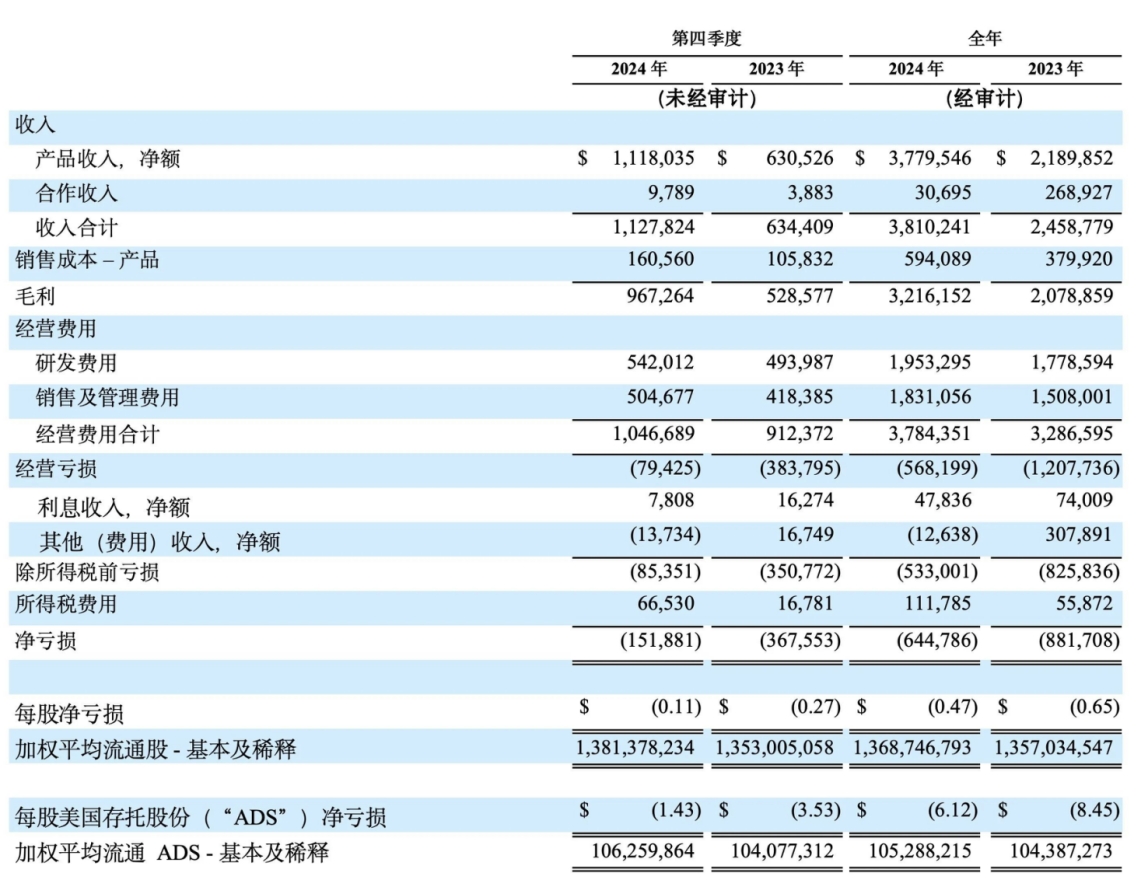Click SG&A value 504,677
The image size is (1137, 892).
(661, 397)
